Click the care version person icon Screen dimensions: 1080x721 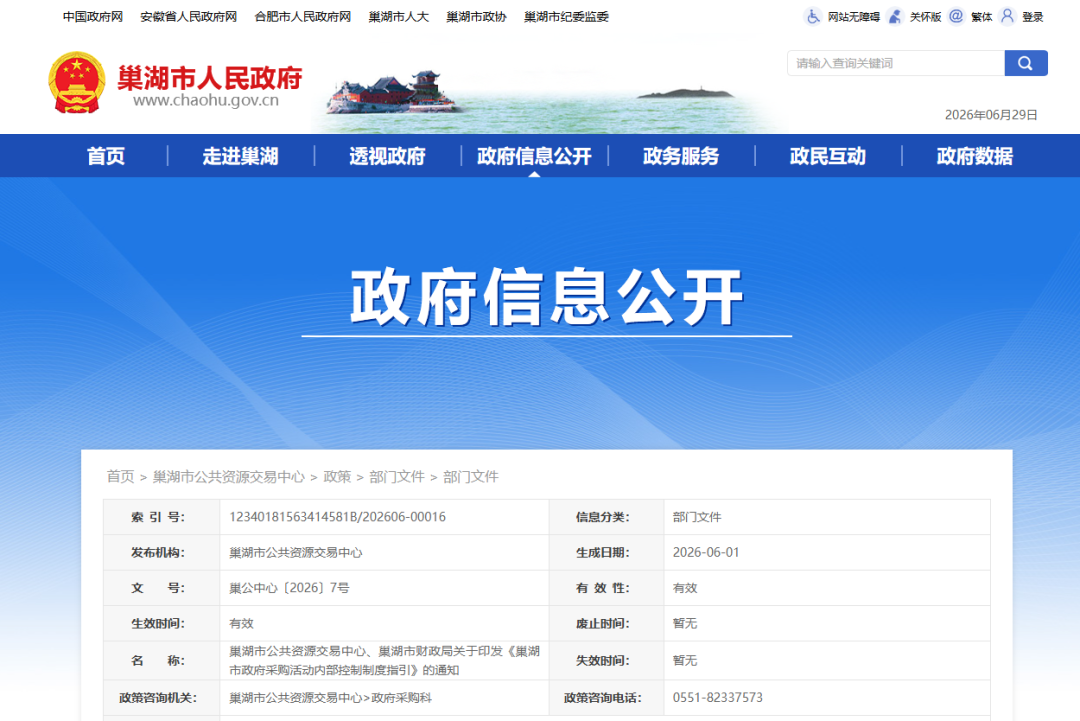[x=895, y=17]
